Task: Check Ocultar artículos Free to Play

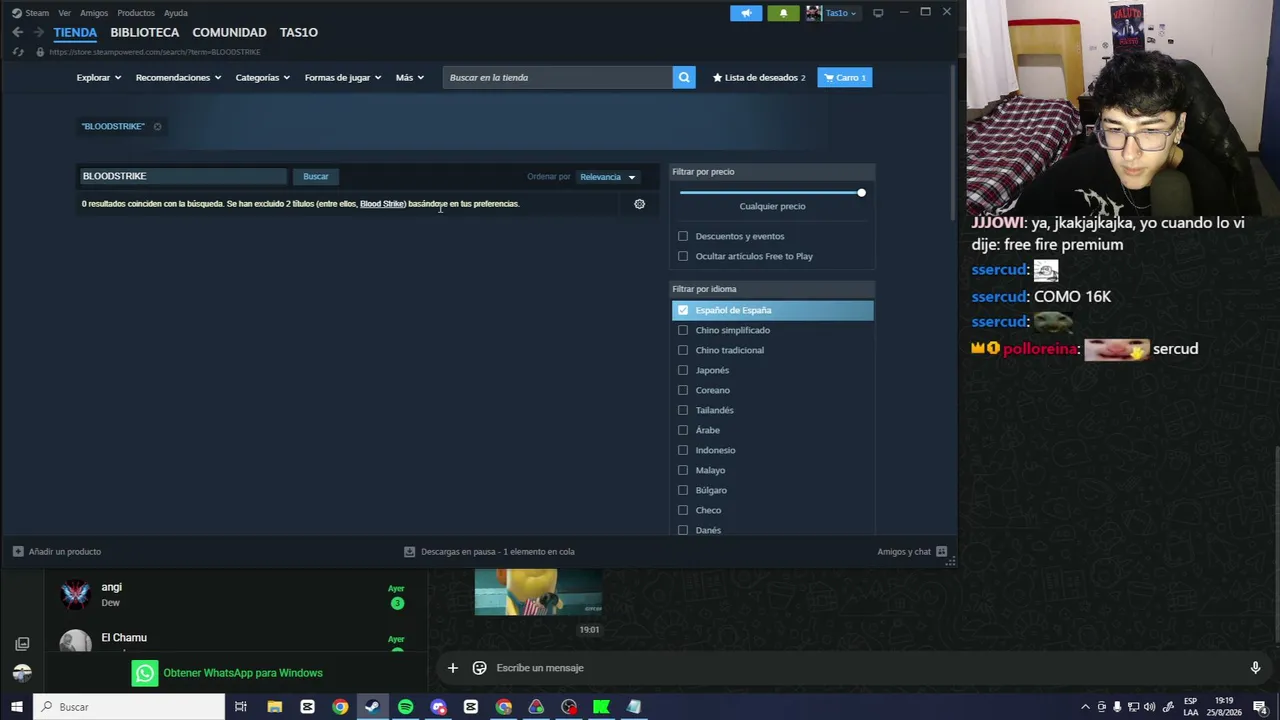Action: point(683,256)
